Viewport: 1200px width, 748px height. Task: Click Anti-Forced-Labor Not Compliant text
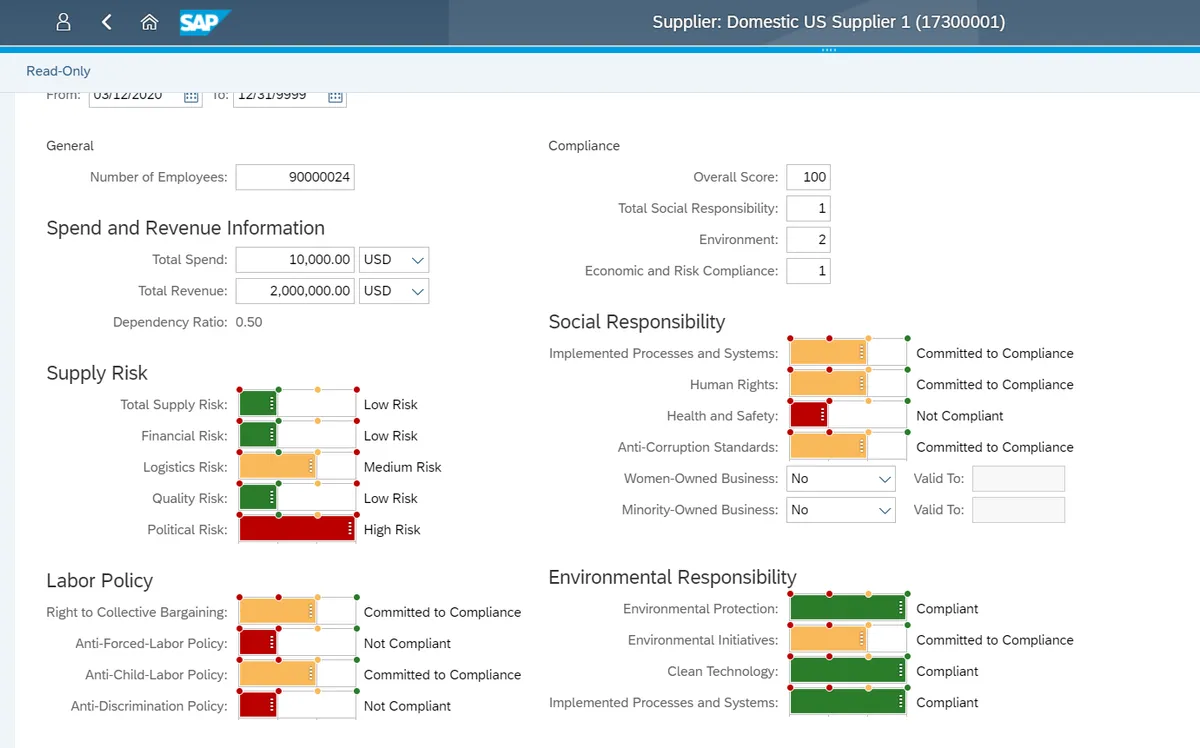coord(407,644)
